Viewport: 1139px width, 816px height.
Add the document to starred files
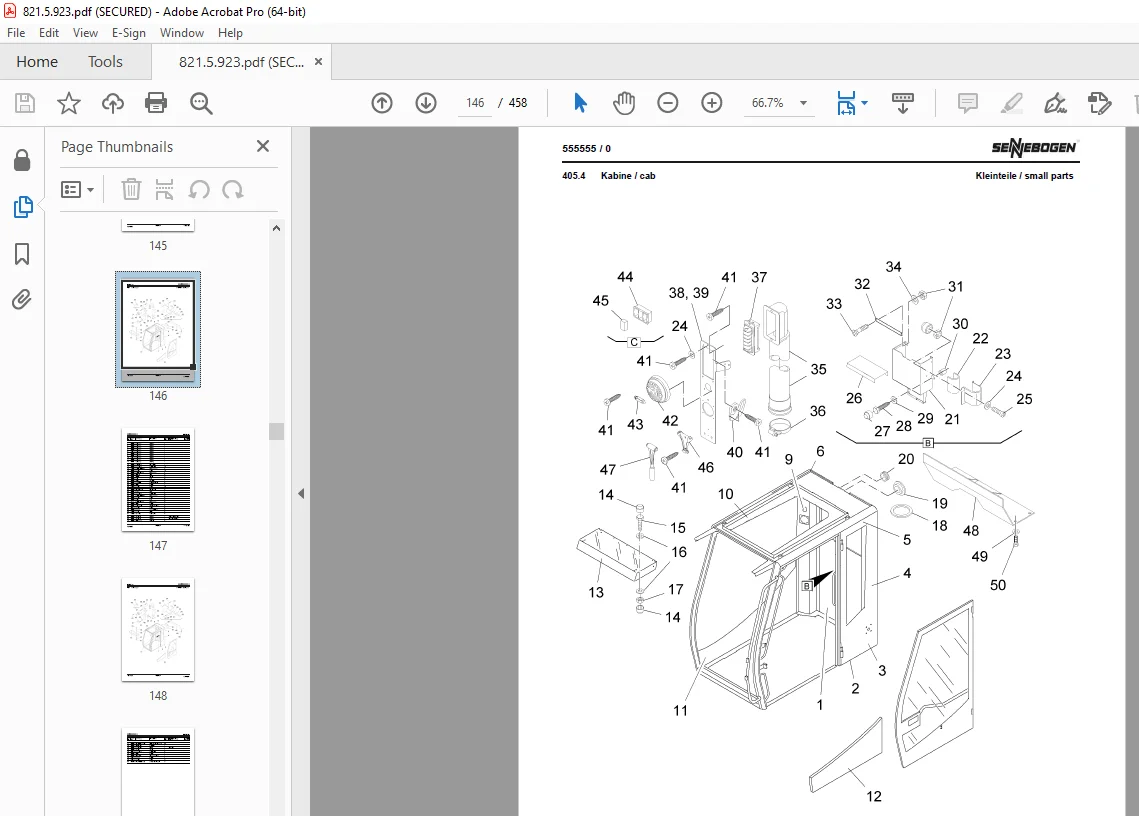[69, 103]
